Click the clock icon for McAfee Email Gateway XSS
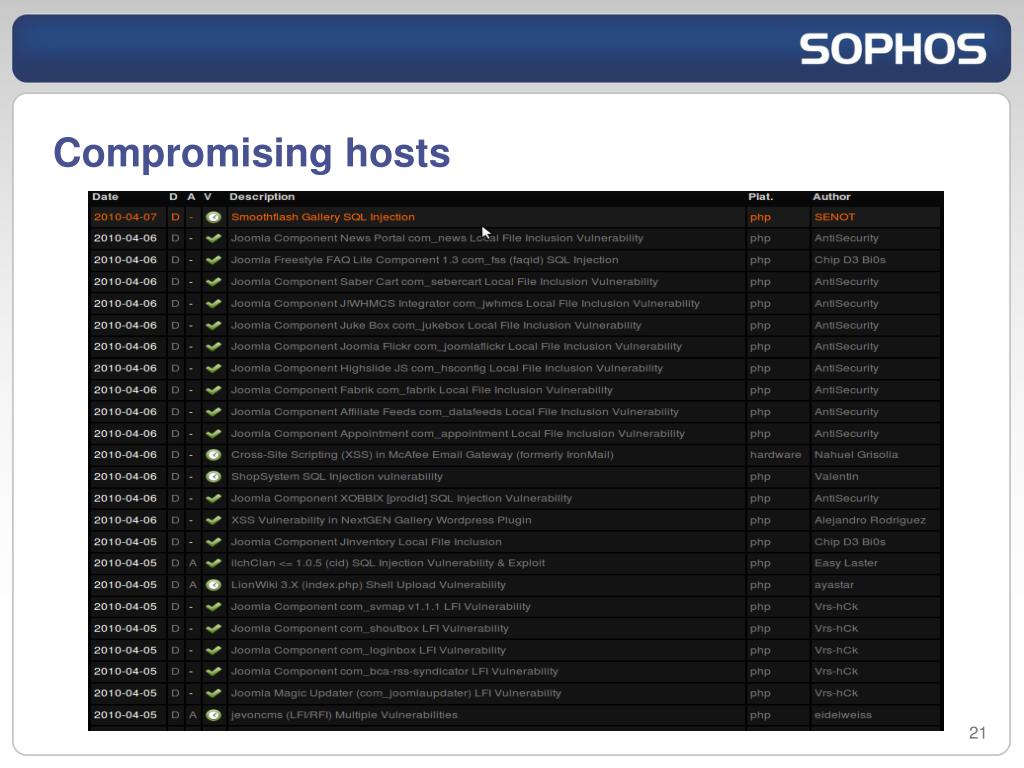 coord(214,455)
